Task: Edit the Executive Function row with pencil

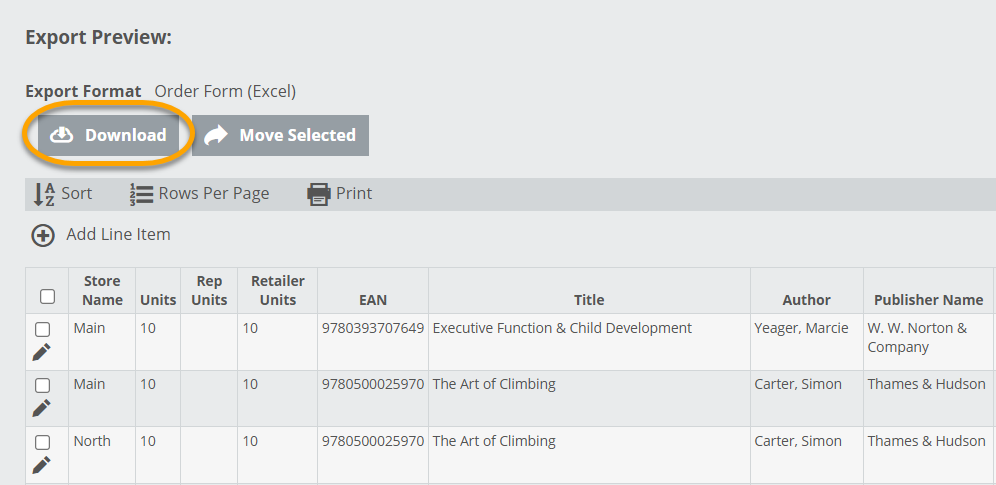Action: tap(42, 351)
